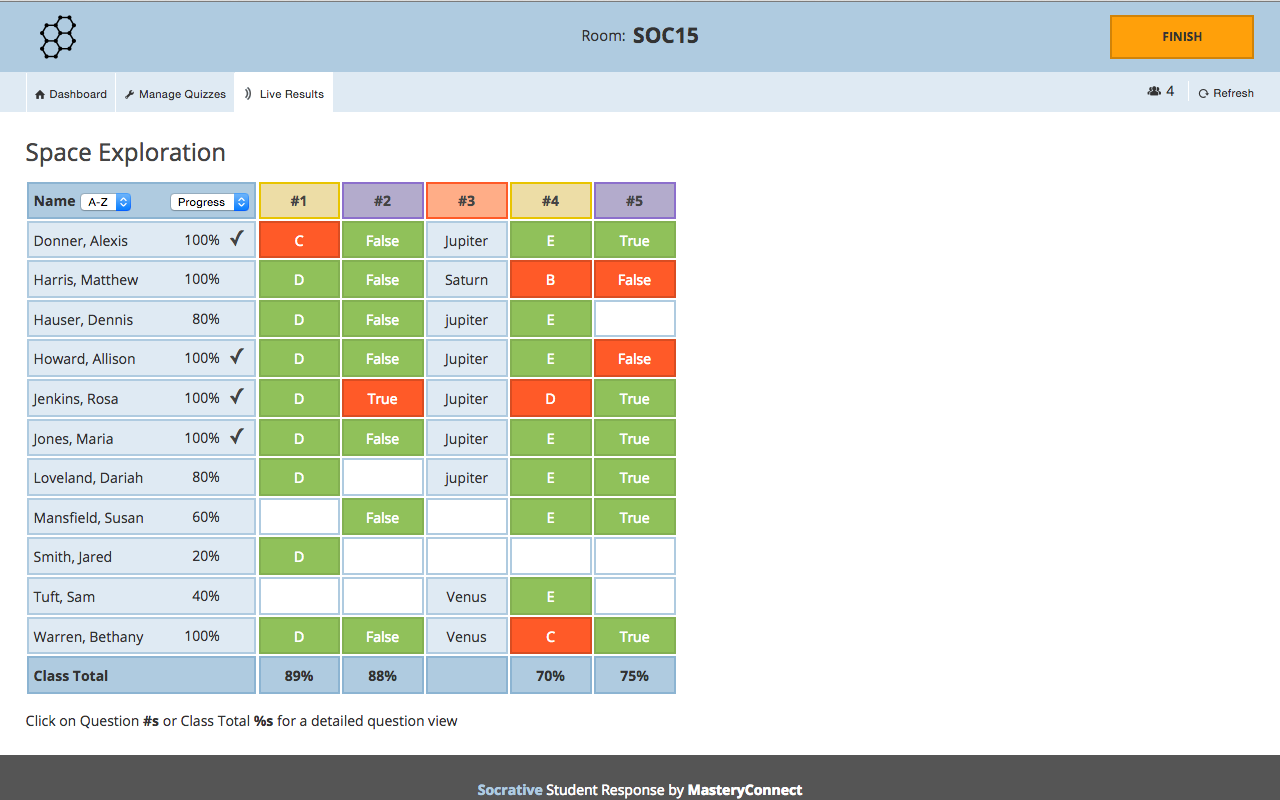Screen dimensions: 1280x800
Task: Click the checkmark beside Jones, Maria
Action: click(x=237, y=436)
